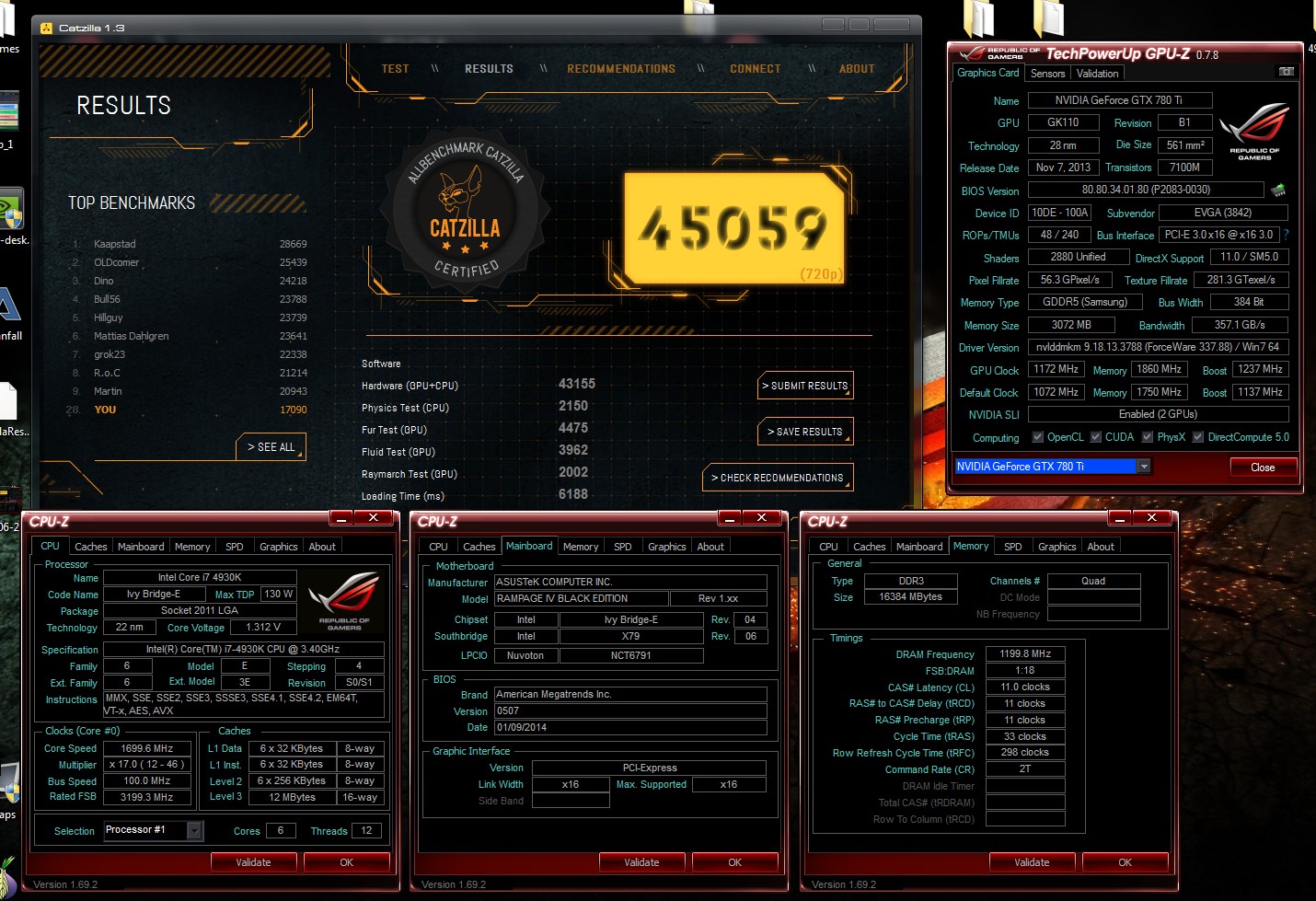Open the GPU selection dropdown in GPU-Z
This screenshot has width=1316, height=901.
(1144, 467)
